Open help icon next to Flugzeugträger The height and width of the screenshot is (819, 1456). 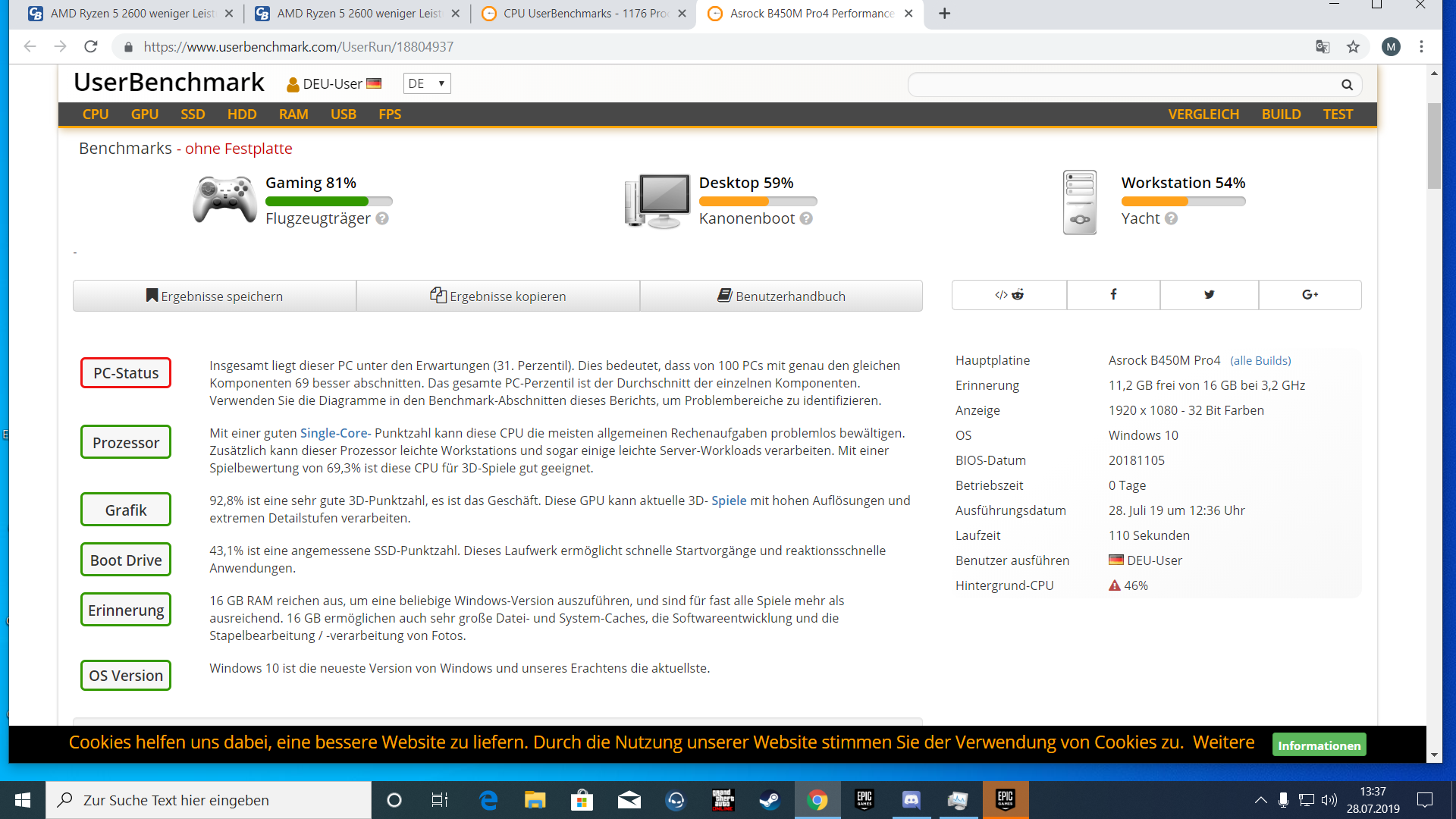tap(382, 218)
